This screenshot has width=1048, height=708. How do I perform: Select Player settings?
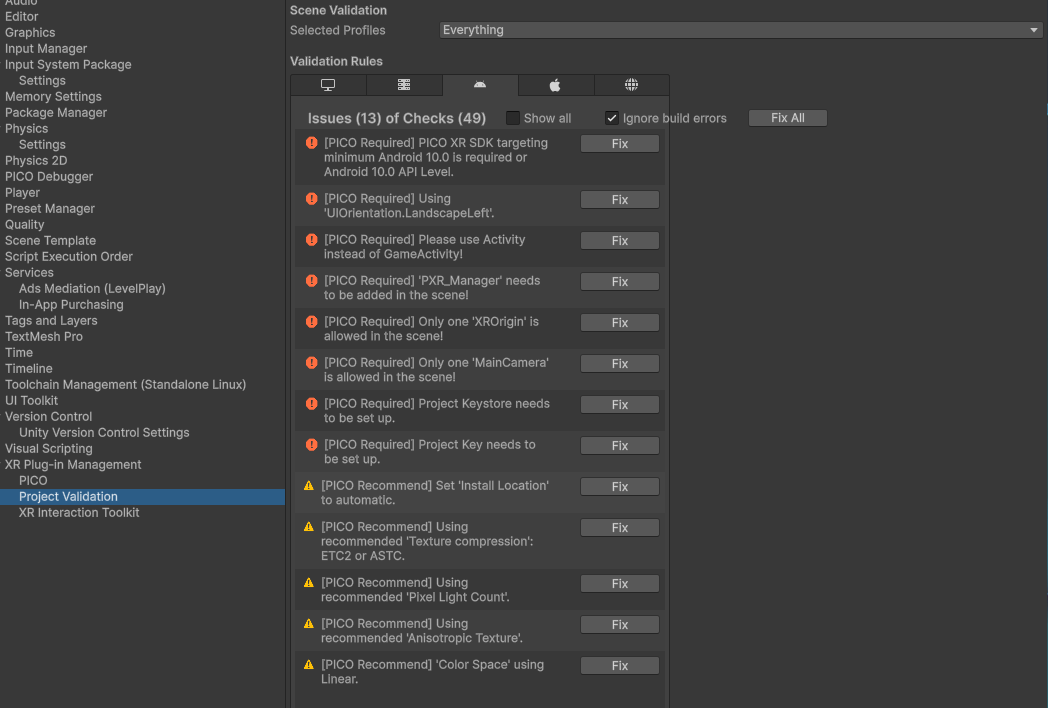point(23,193)
